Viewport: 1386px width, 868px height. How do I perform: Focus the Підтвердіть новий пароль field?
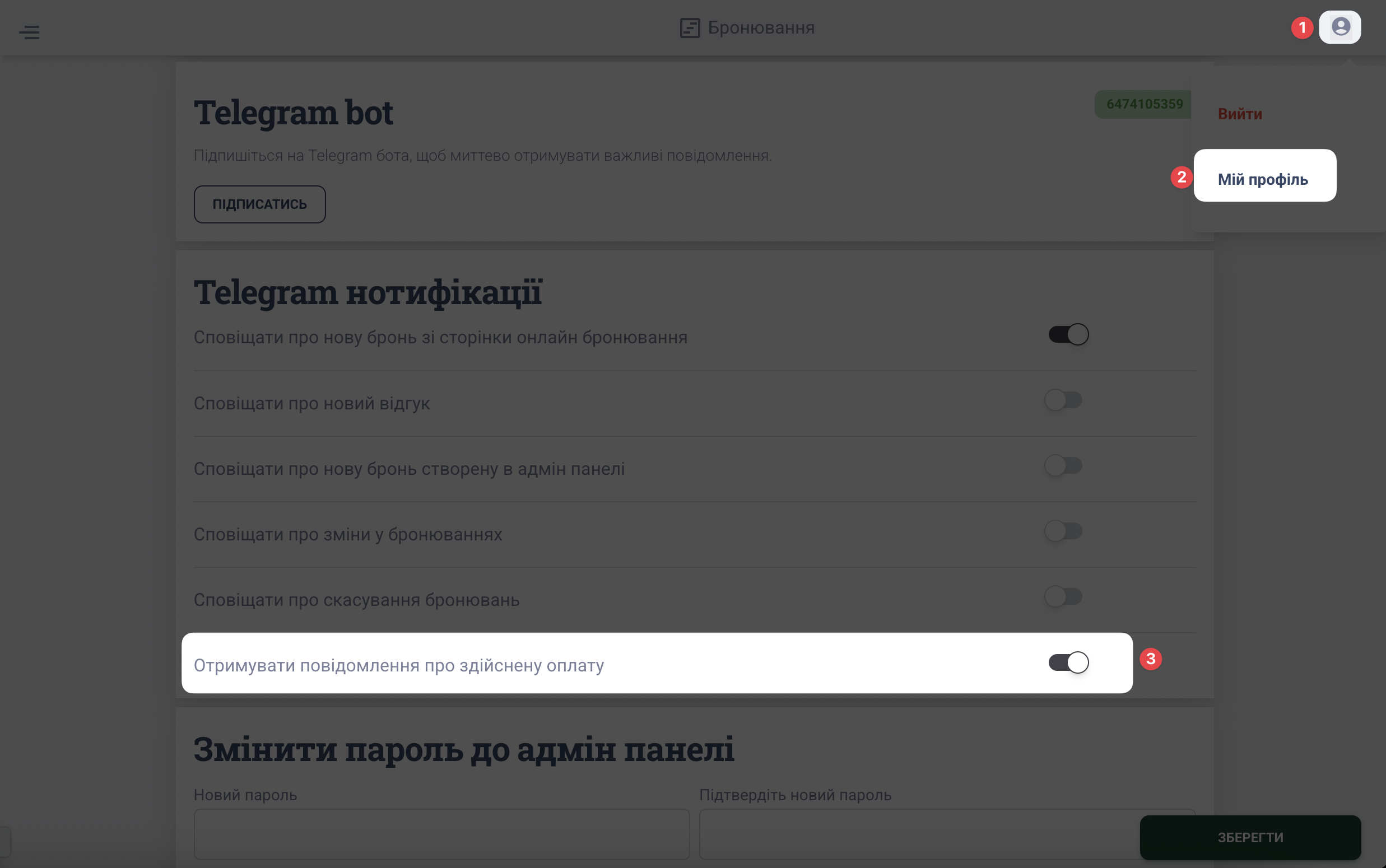pyautogui.click(x=947, y=834)
